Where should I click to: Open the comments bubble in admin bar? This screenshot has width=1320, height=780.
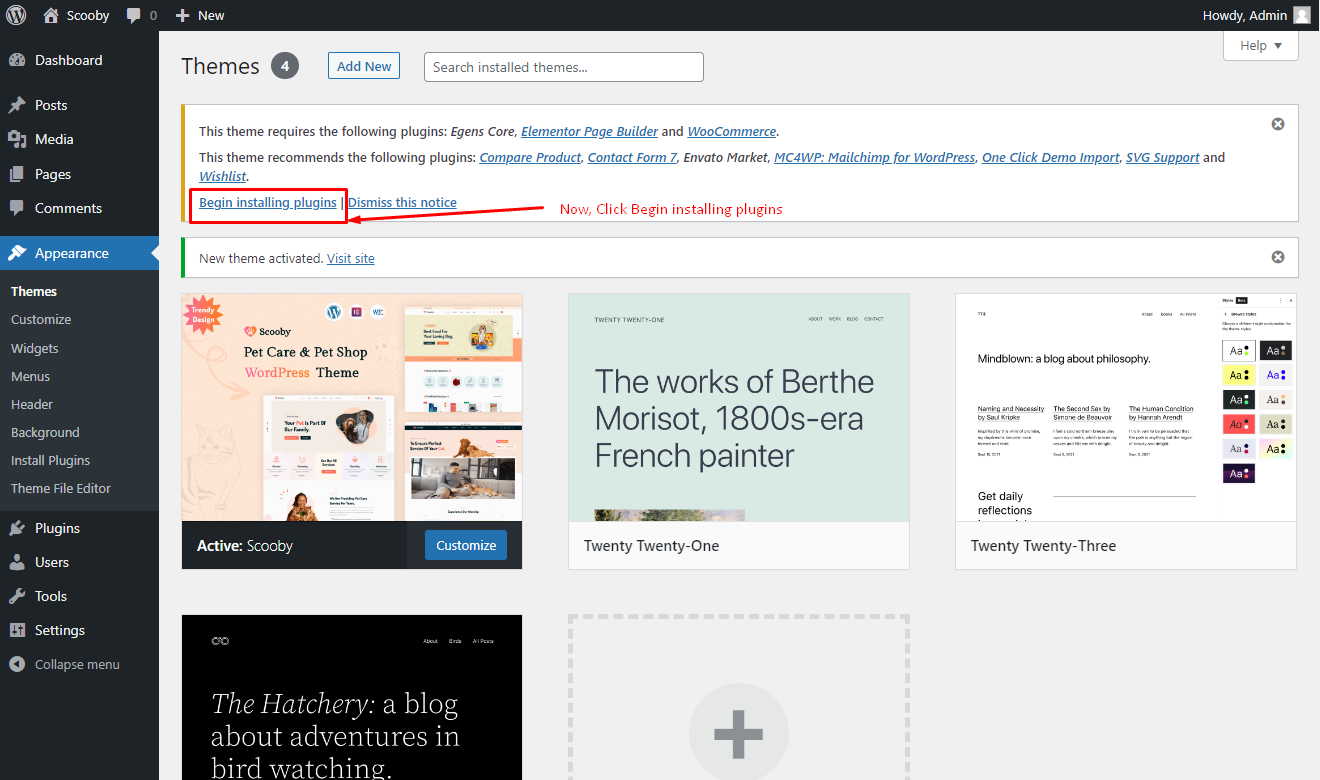(x=134, y=16)
